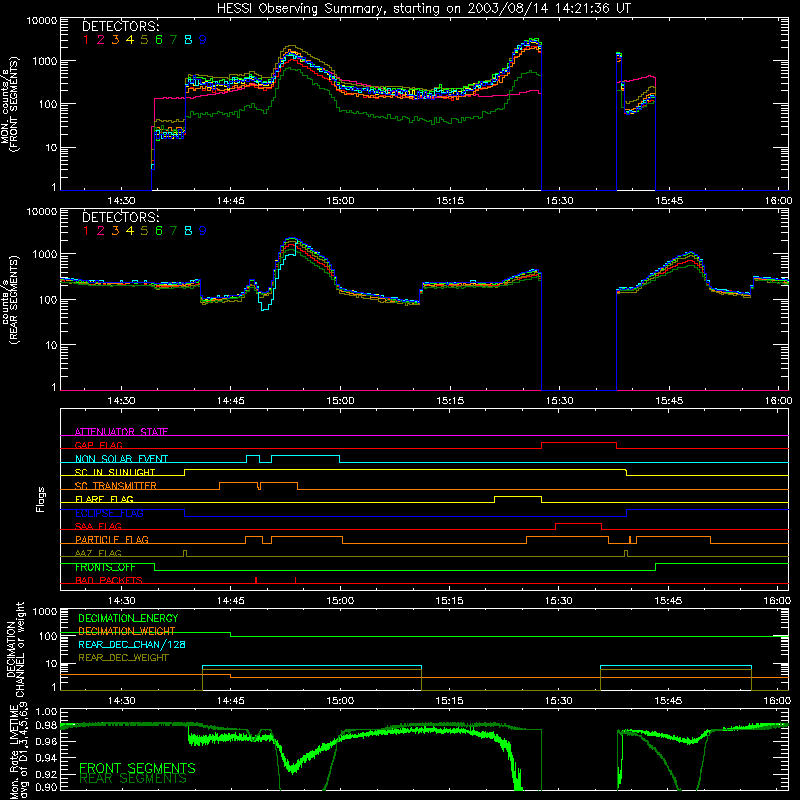The image size is (800, 800).
Task: Click the REAR_DEC_CHAN/128 legend label
Action: (132, 644)
